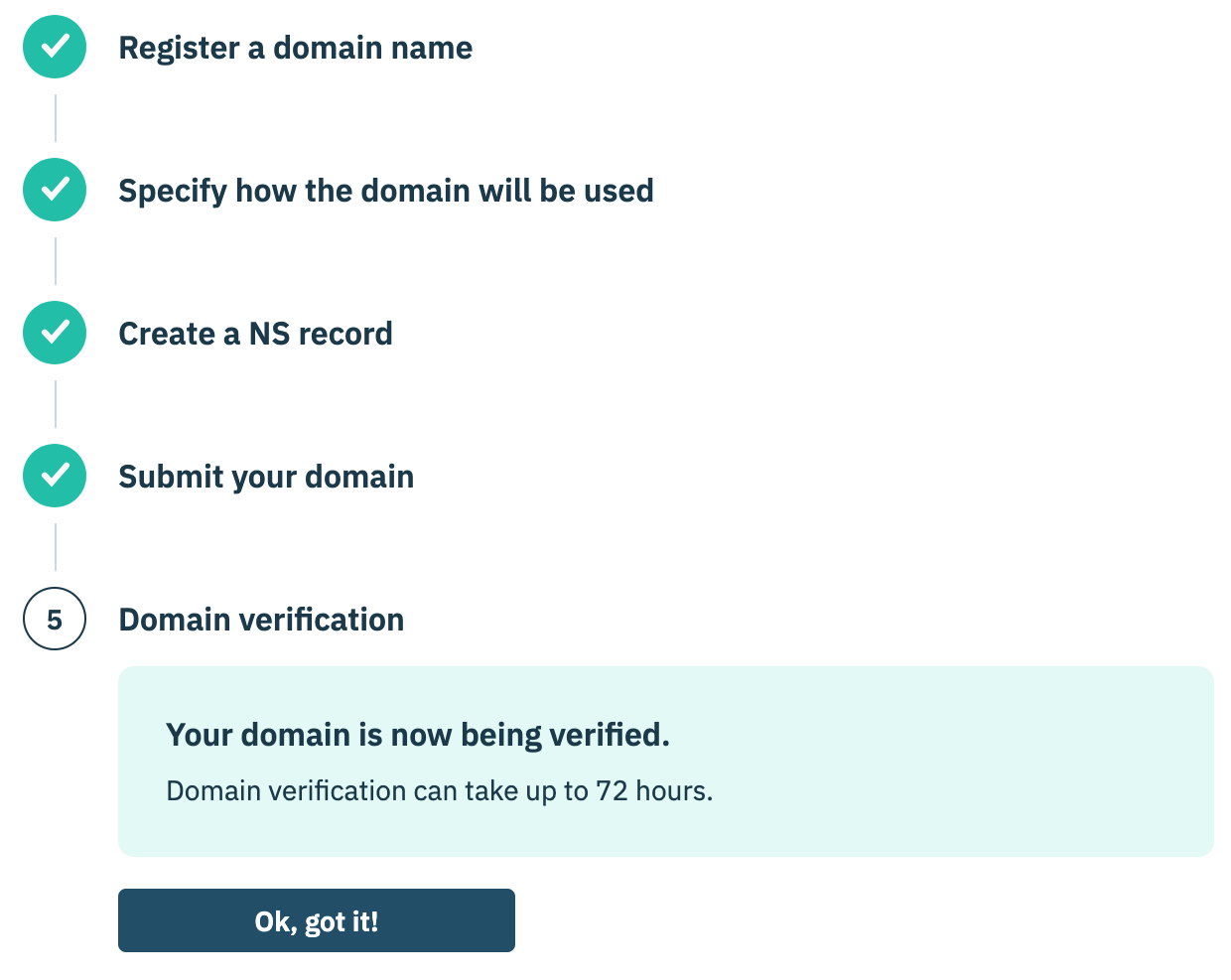
Task: Select the Create a NS record step title
Action: pos(255,334)
